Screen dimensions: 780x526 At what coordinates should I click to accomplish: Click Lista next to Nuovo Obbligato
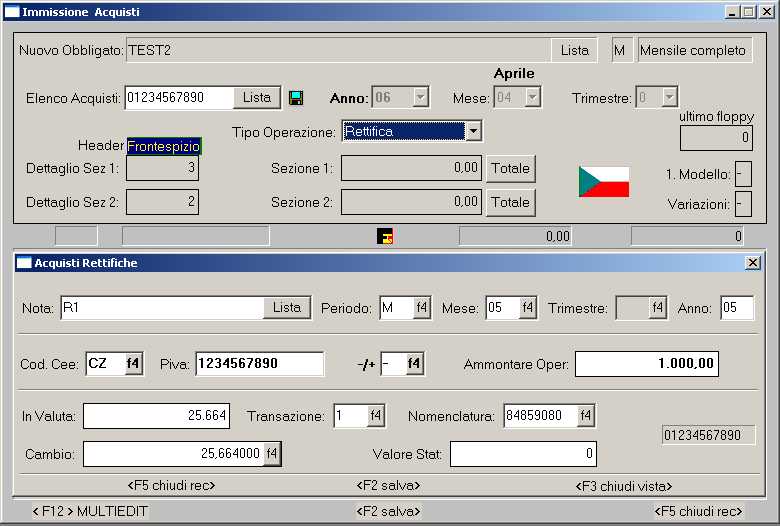click(x=575, y=50)
